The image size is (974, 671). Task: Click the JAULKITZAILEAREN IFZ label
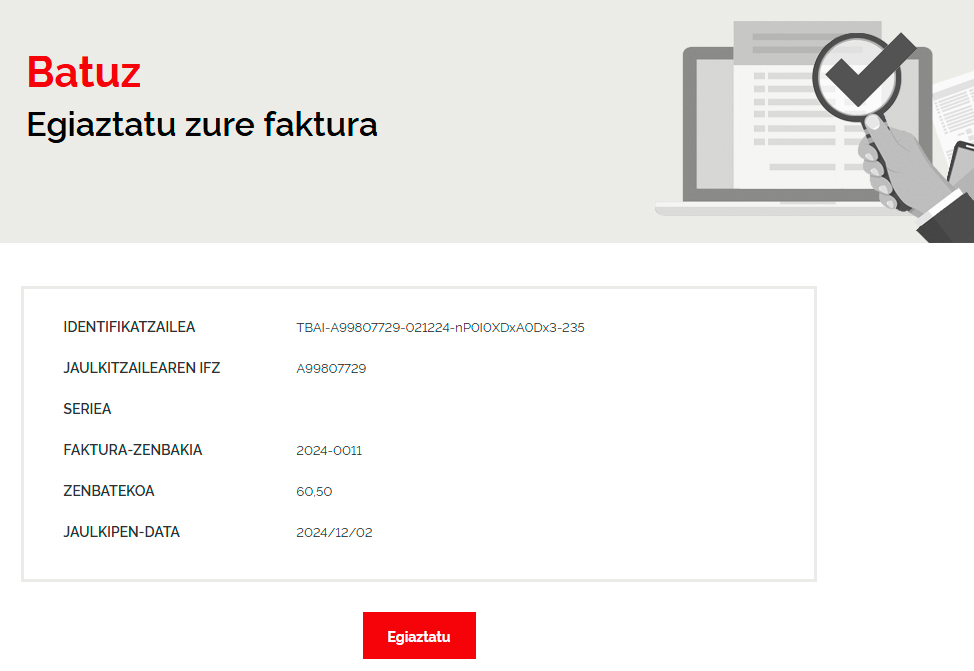tap(142, 368)
